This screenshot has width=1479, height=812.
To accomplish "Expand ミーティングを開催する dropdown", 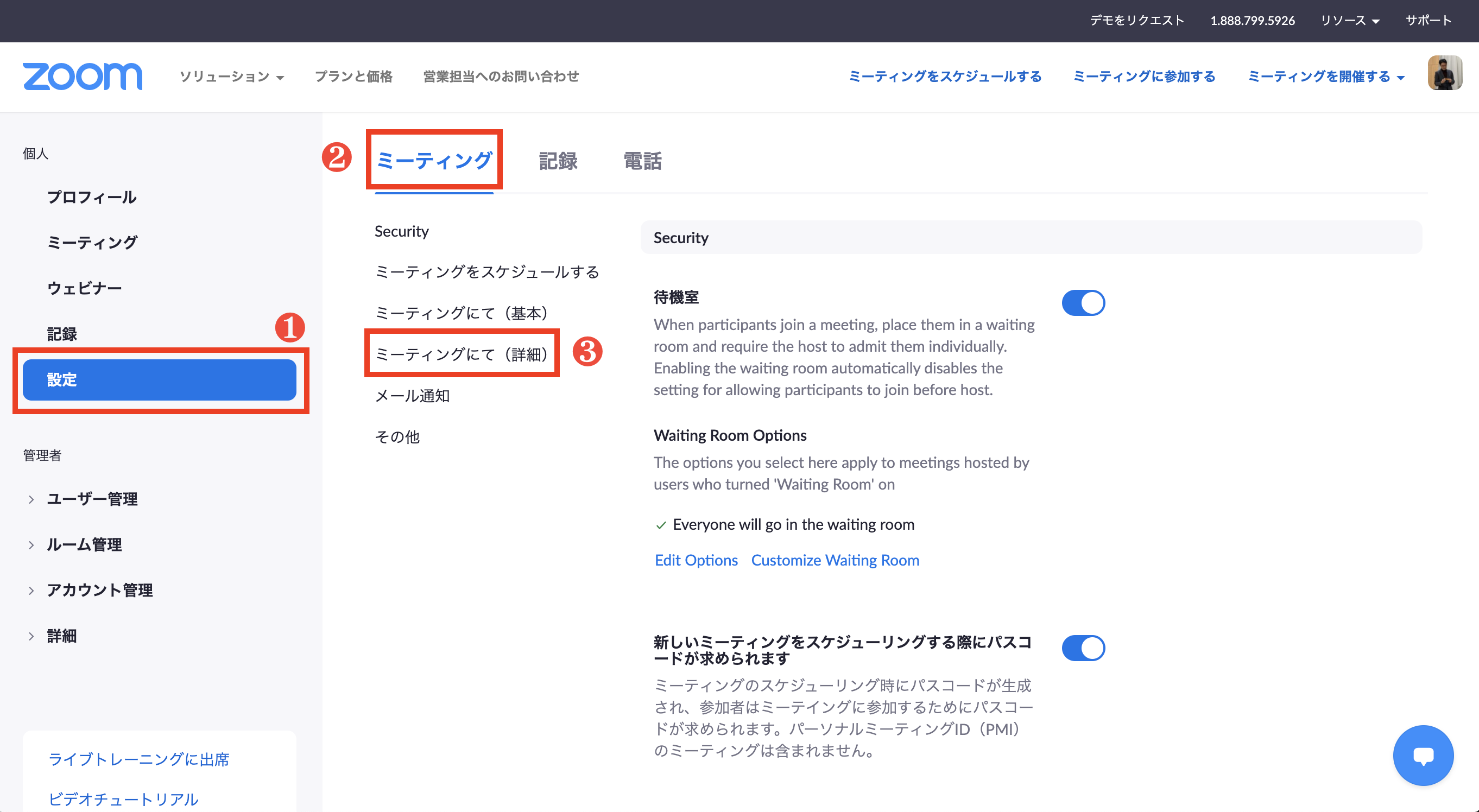I will [x=1326, y=77].
